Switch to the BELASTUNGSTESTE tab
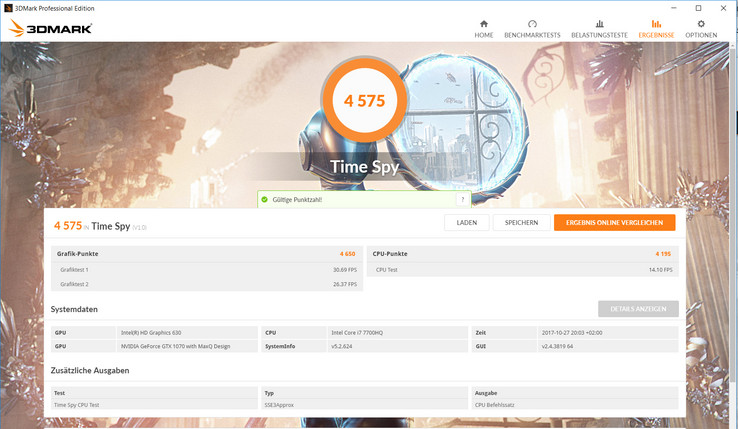The image size is (738, 429). [599, 29]
